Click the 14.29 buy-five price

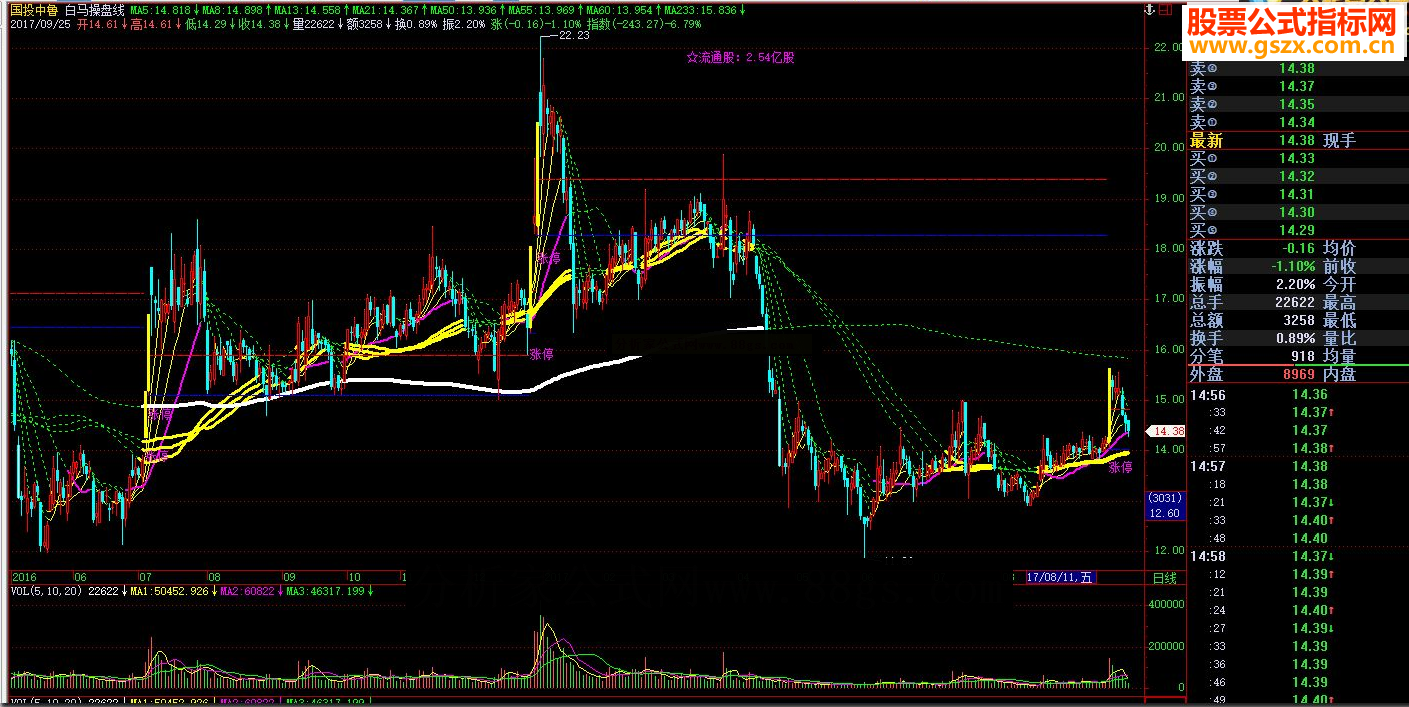(1297, 231)
